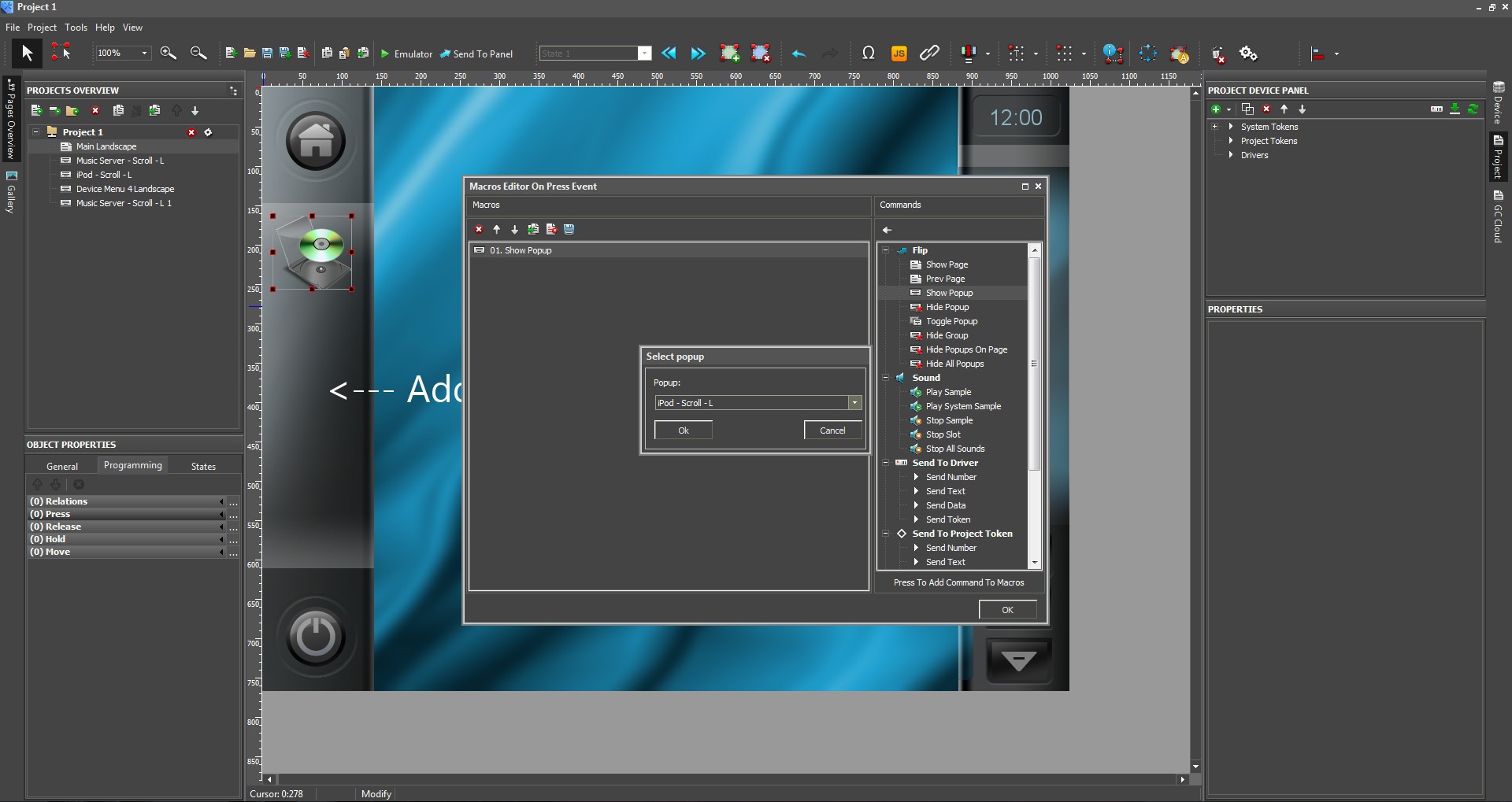Start the Emulator from the toolbar

click(x=406, y=54)
